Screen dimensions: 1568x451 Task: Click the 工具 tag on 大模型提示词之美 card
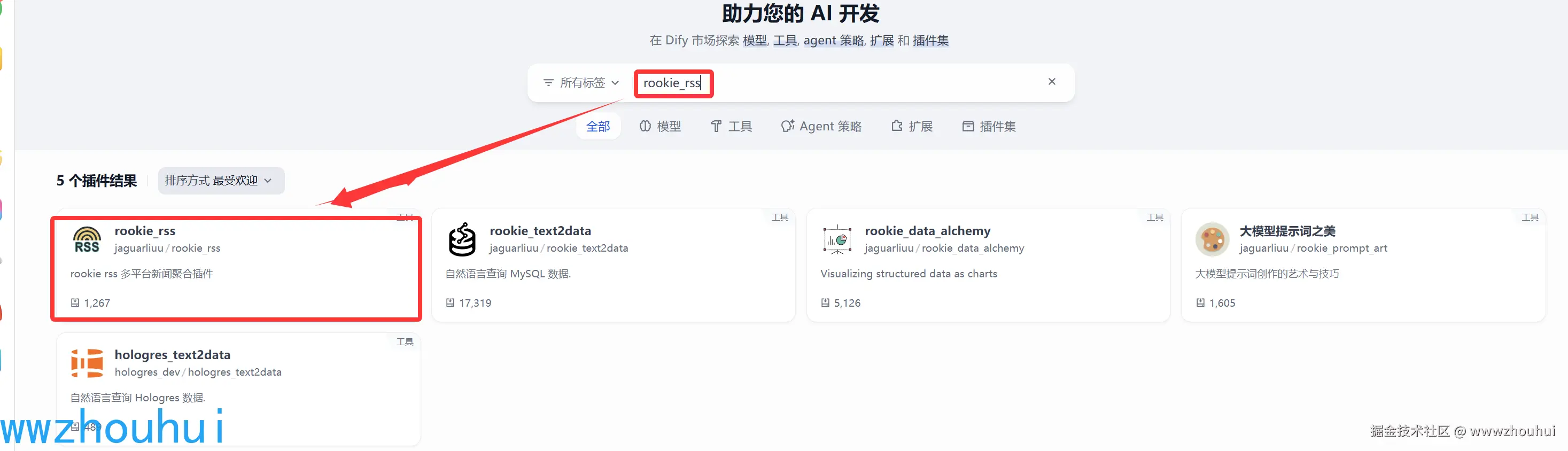pos(1530,217)
